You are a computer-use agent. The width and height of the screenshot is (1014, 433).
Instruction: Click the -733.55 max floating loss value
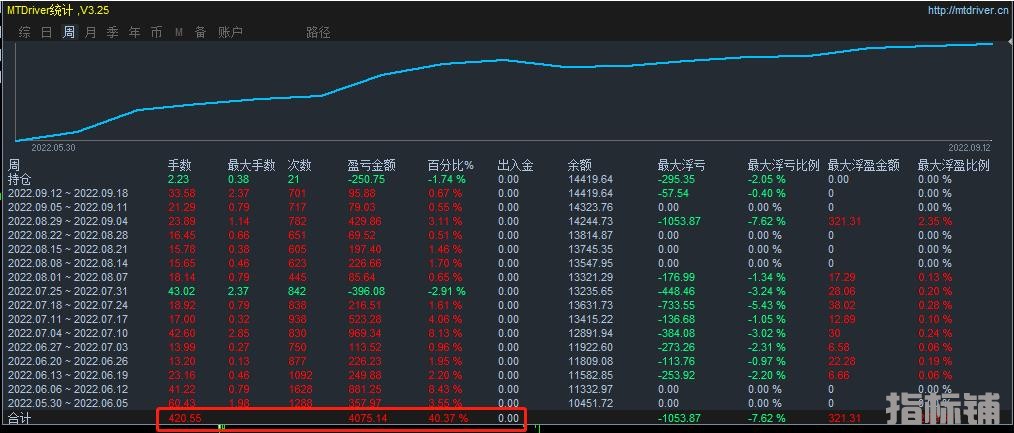(x=676, y=305)
